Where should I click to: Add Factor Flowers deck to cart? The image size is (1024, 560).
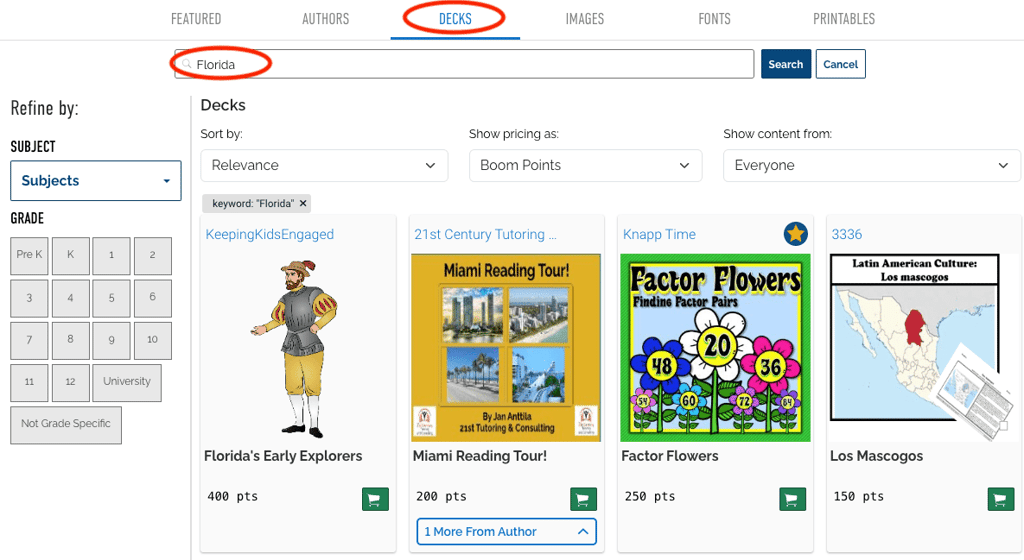(x=791, y=499)
